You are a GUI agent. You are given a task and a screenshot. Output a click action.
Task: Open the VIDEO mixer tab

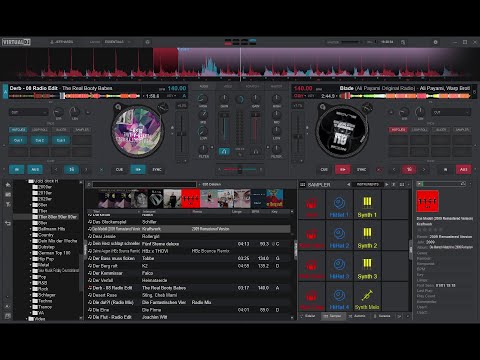point(228,86)
